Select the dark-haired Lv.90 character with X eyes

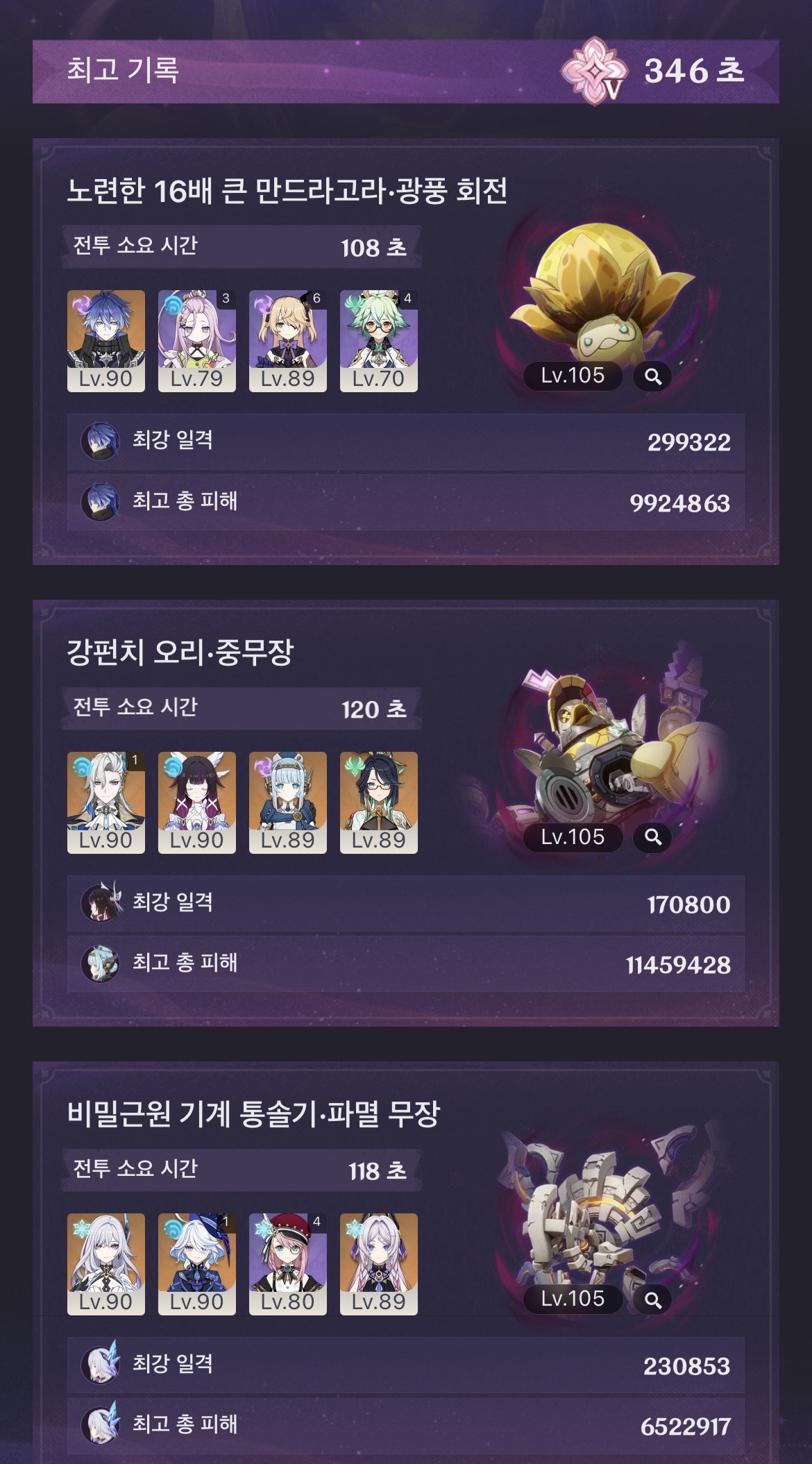[197, 802]
